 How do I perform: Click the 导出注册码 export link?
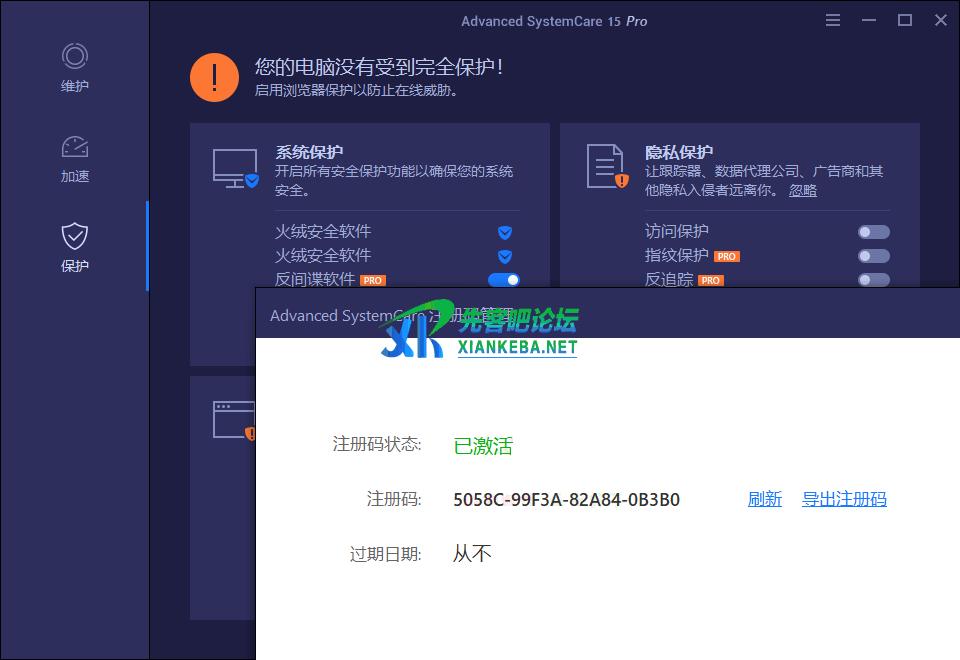pos(844,499)
